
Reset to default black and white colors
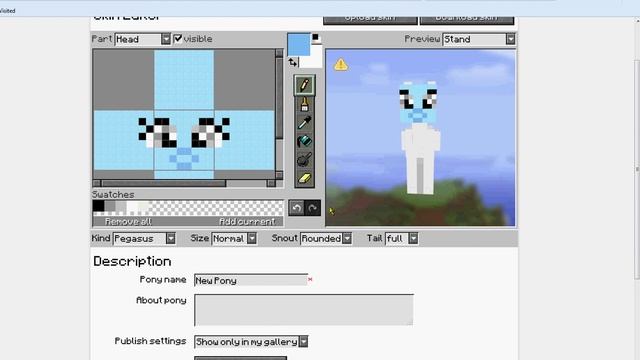coord(316,38)
